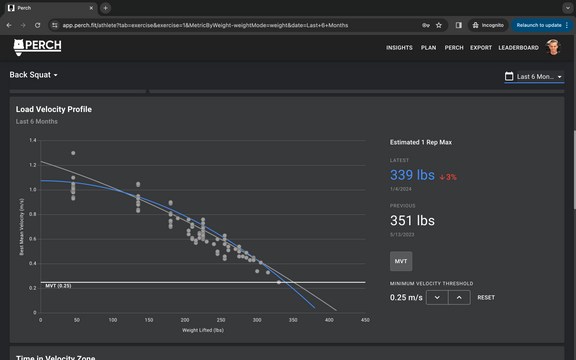Expand the Back Squat exercise dropdown
The width and height of the screenshot is (576, 360).
[33, 75]
